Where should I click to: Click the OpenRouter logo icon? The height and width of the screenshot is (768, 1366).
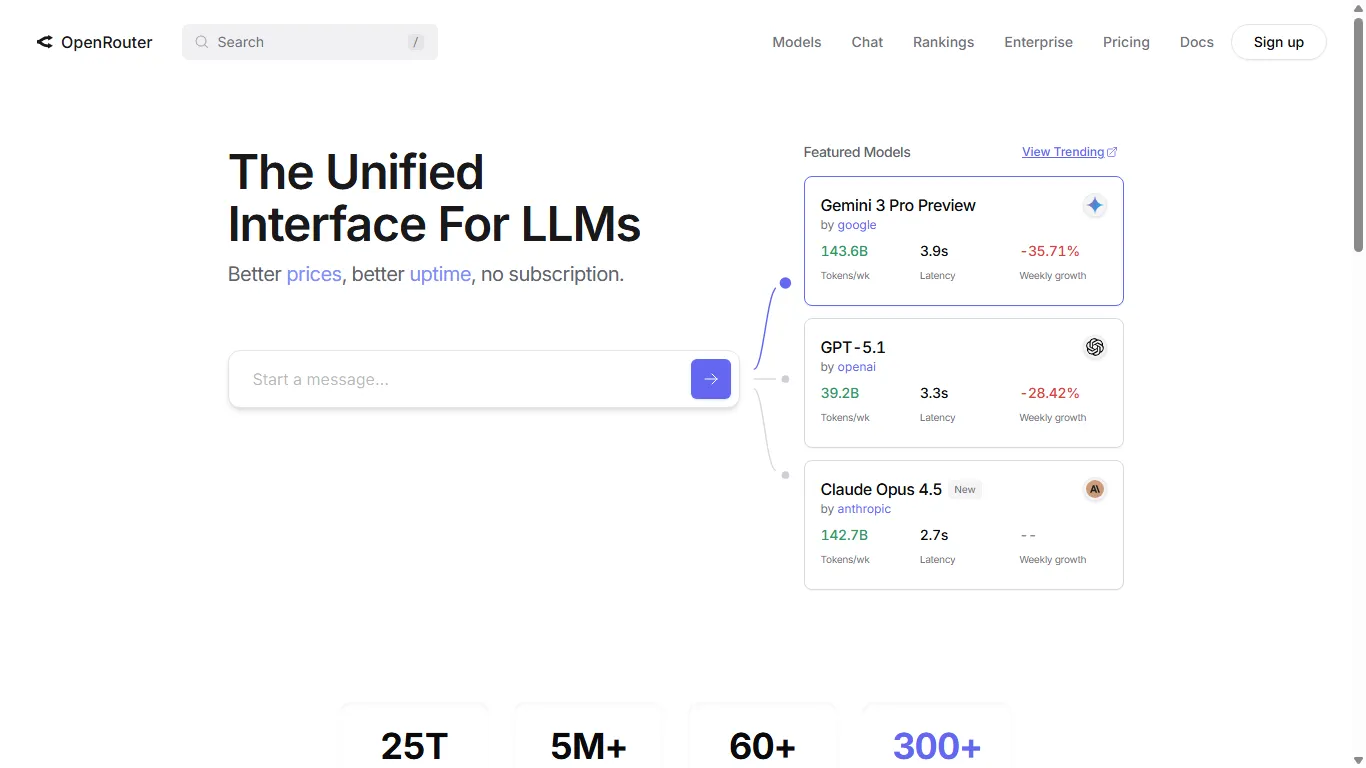coord(44,42)
